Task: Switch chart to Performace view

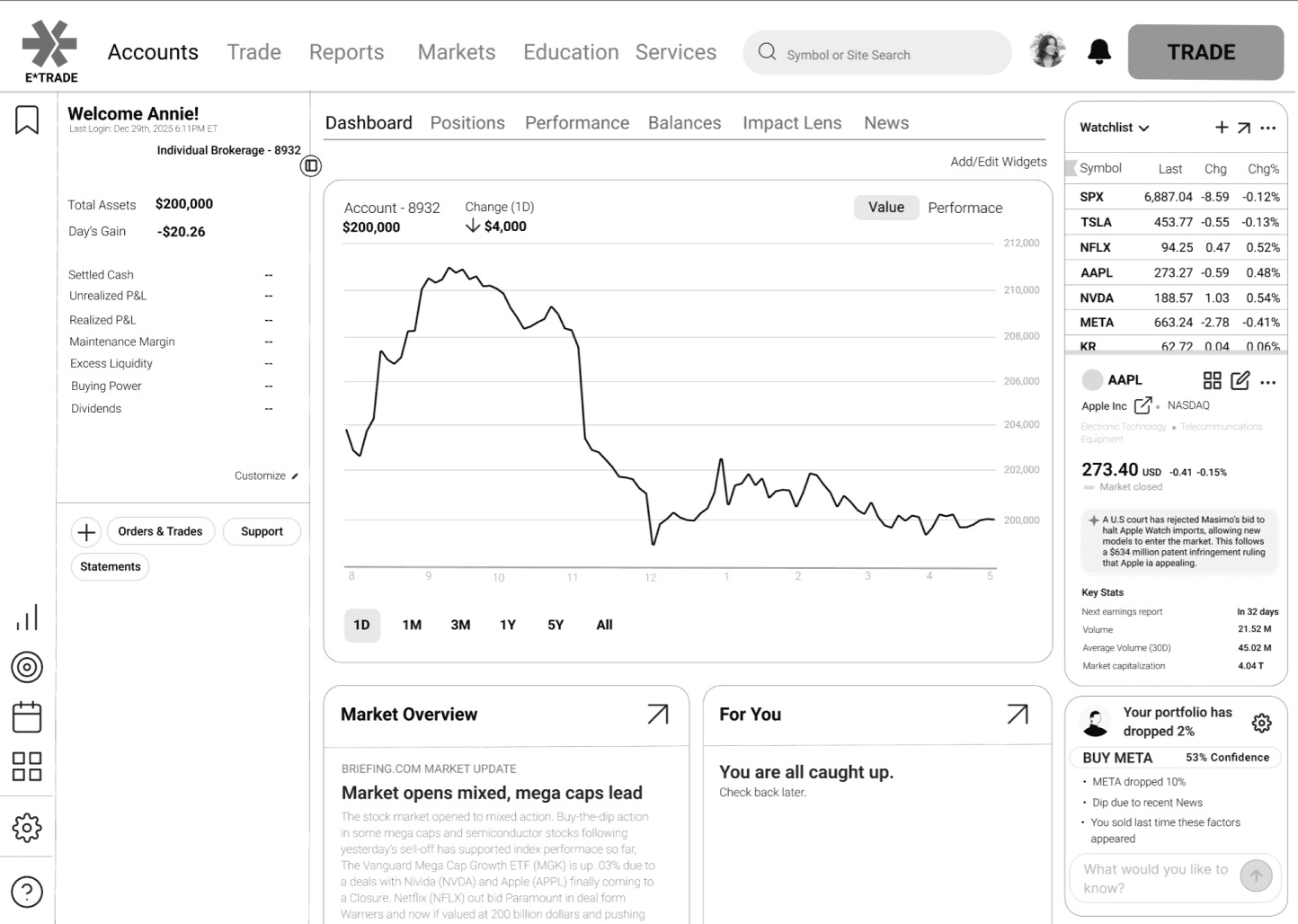Action: tap(965, 208)
